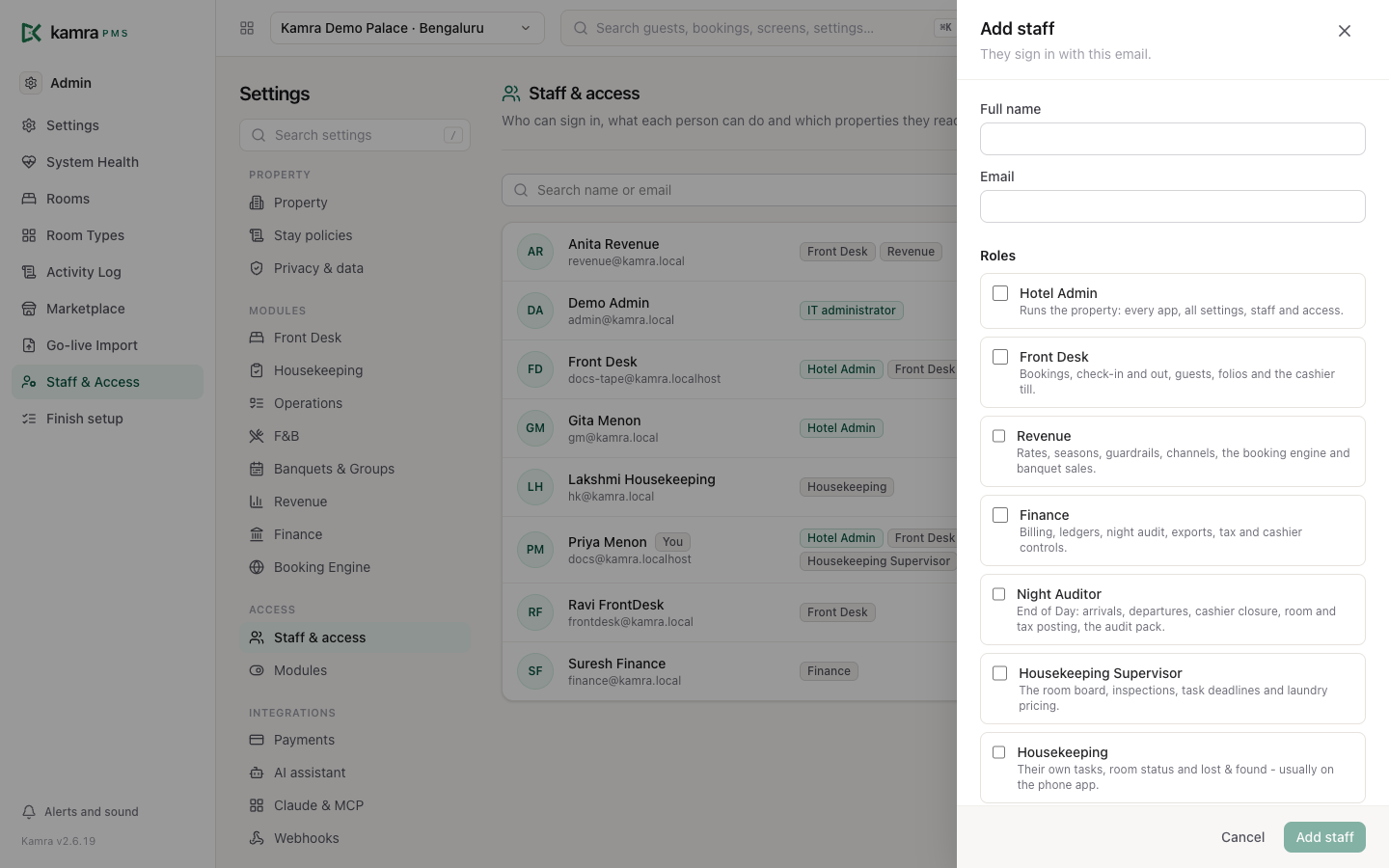This screenshot has width=1389, height=868.
Task: Select the Night Auditor role checkbox
Action: (x=999, y=594)
